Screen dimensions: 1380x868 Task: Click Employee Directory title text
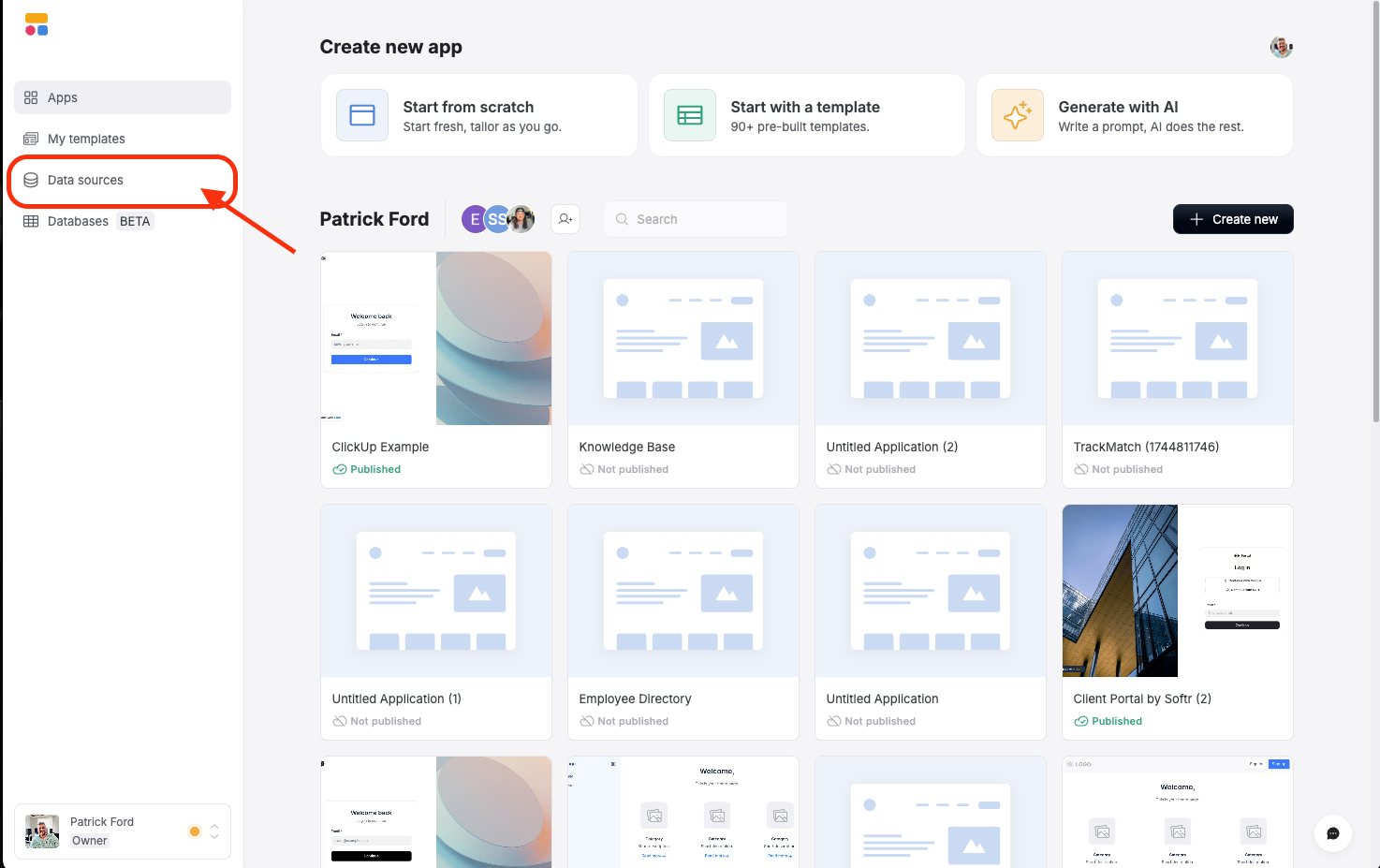click(x=635, y=699)
